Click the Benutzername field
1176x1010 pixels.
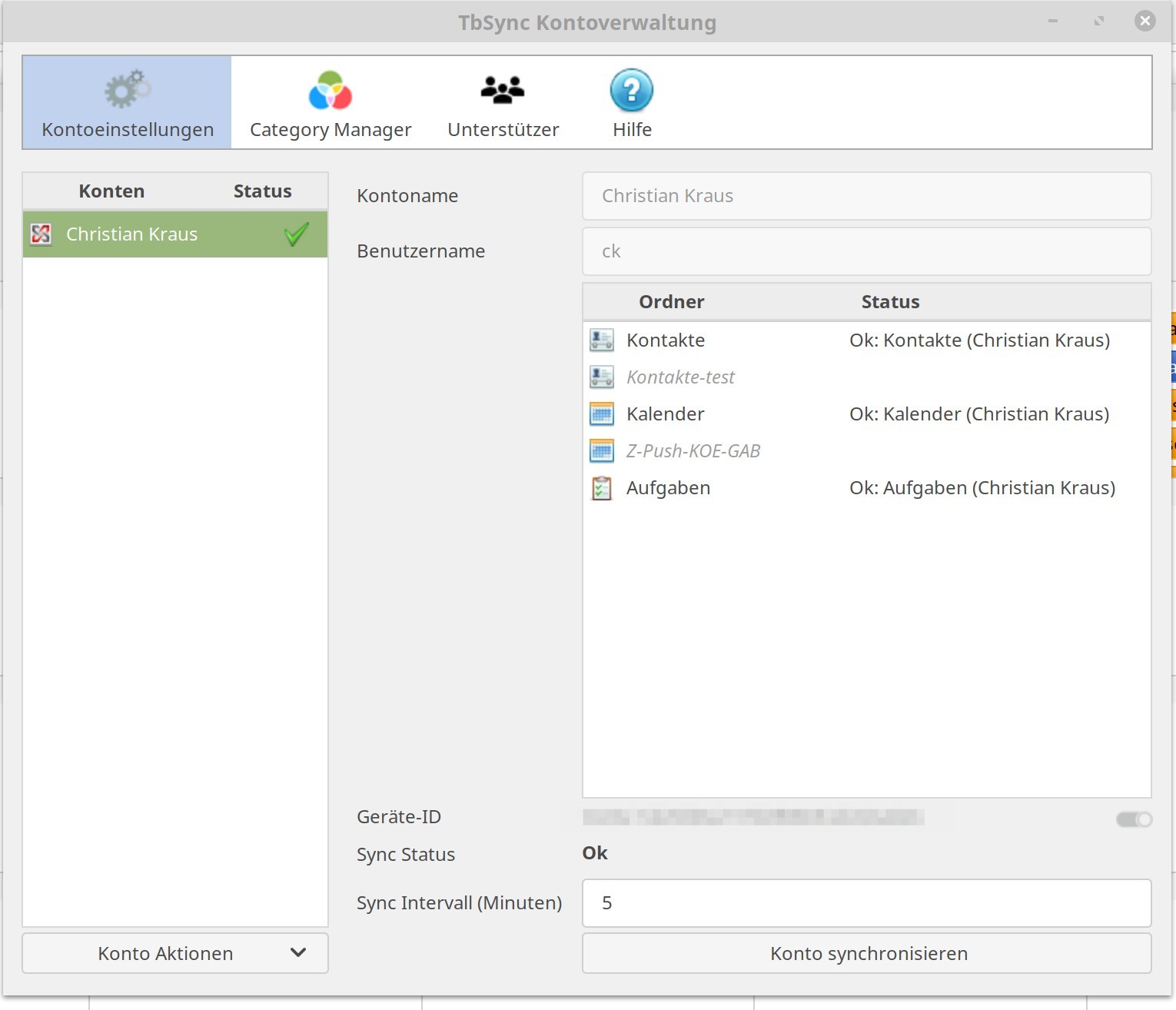click(867, 251)
